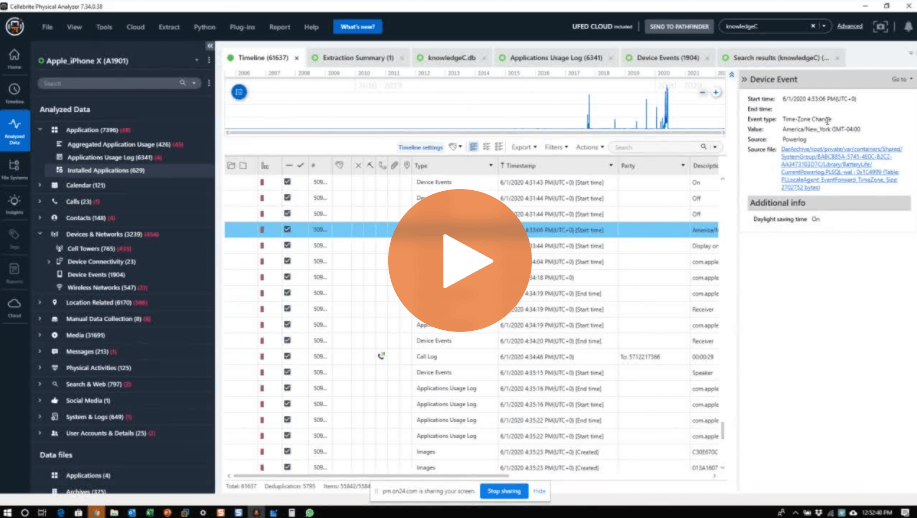Expand the Location Related (6170) node
The width and height of the screenshot is (917, 518).
pyautogui.click(x=40, y=302)
